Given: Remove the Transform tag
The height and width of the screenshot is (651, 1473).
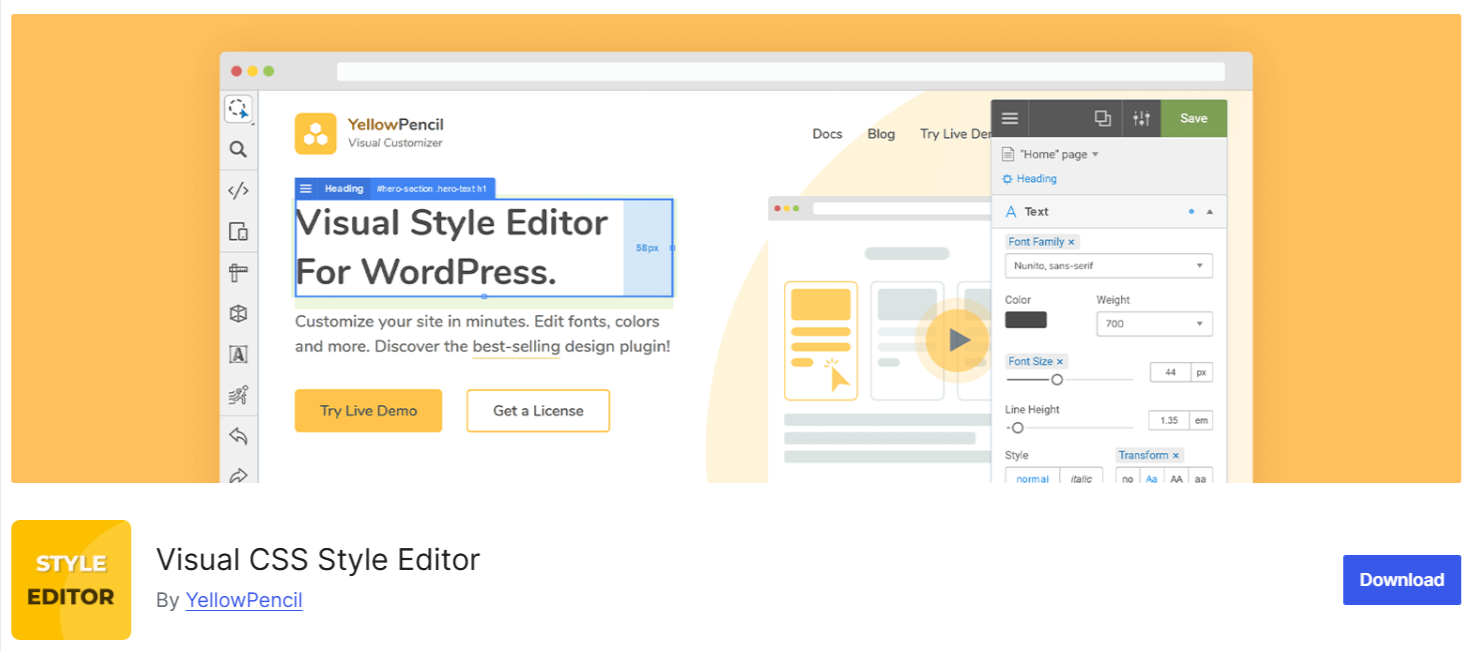Looking at the screenshot, I should [x=1176, y=456].
